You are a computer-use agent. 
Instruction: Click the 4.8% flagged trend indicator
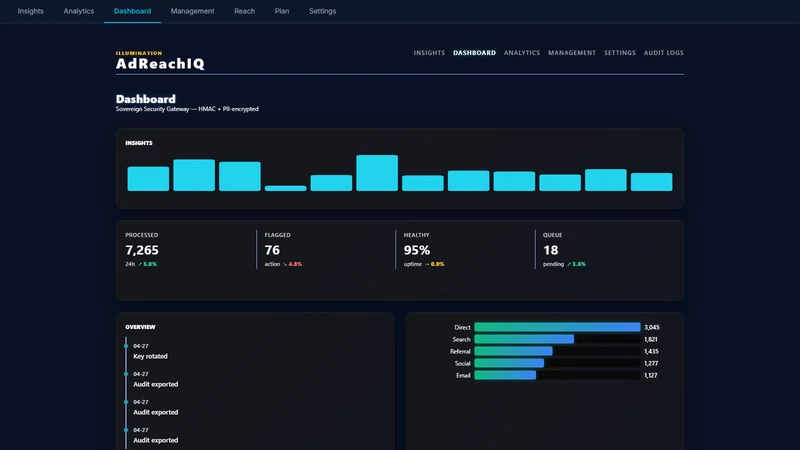(x=292, y=264)
